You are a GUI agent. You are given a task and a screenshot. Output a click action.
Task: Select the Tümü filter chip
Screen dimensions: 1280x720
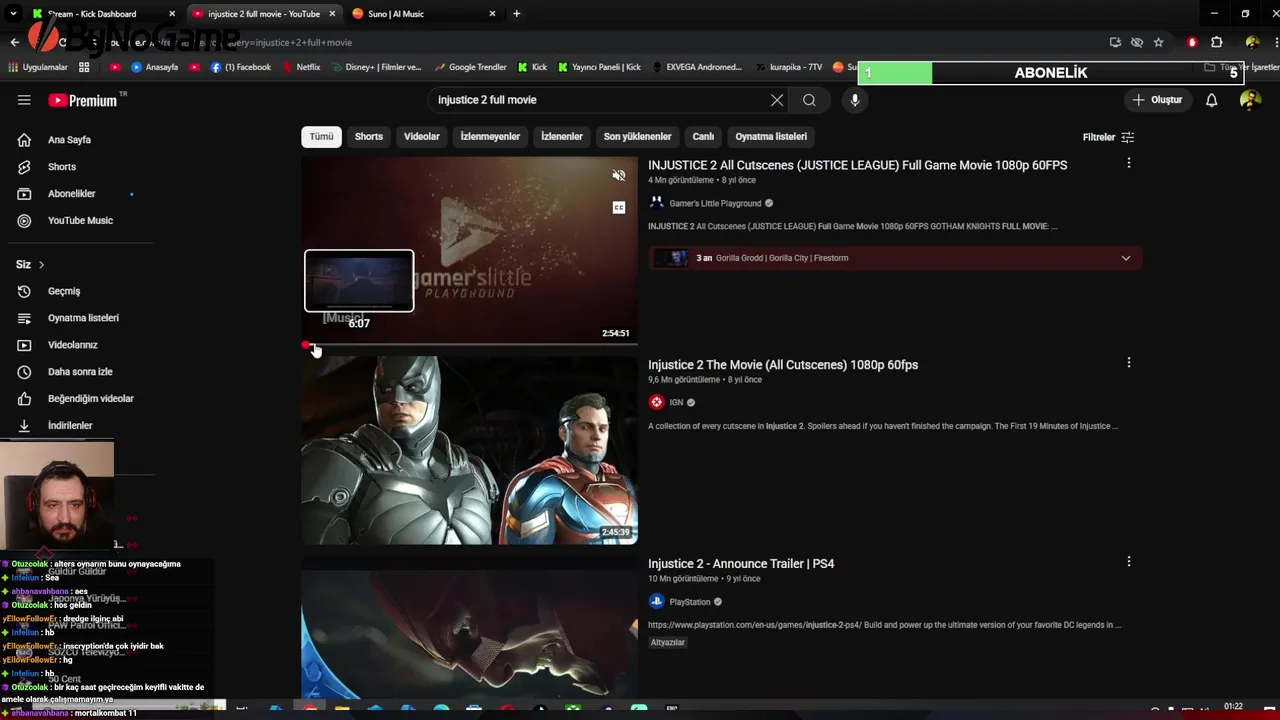pos(321,137)
